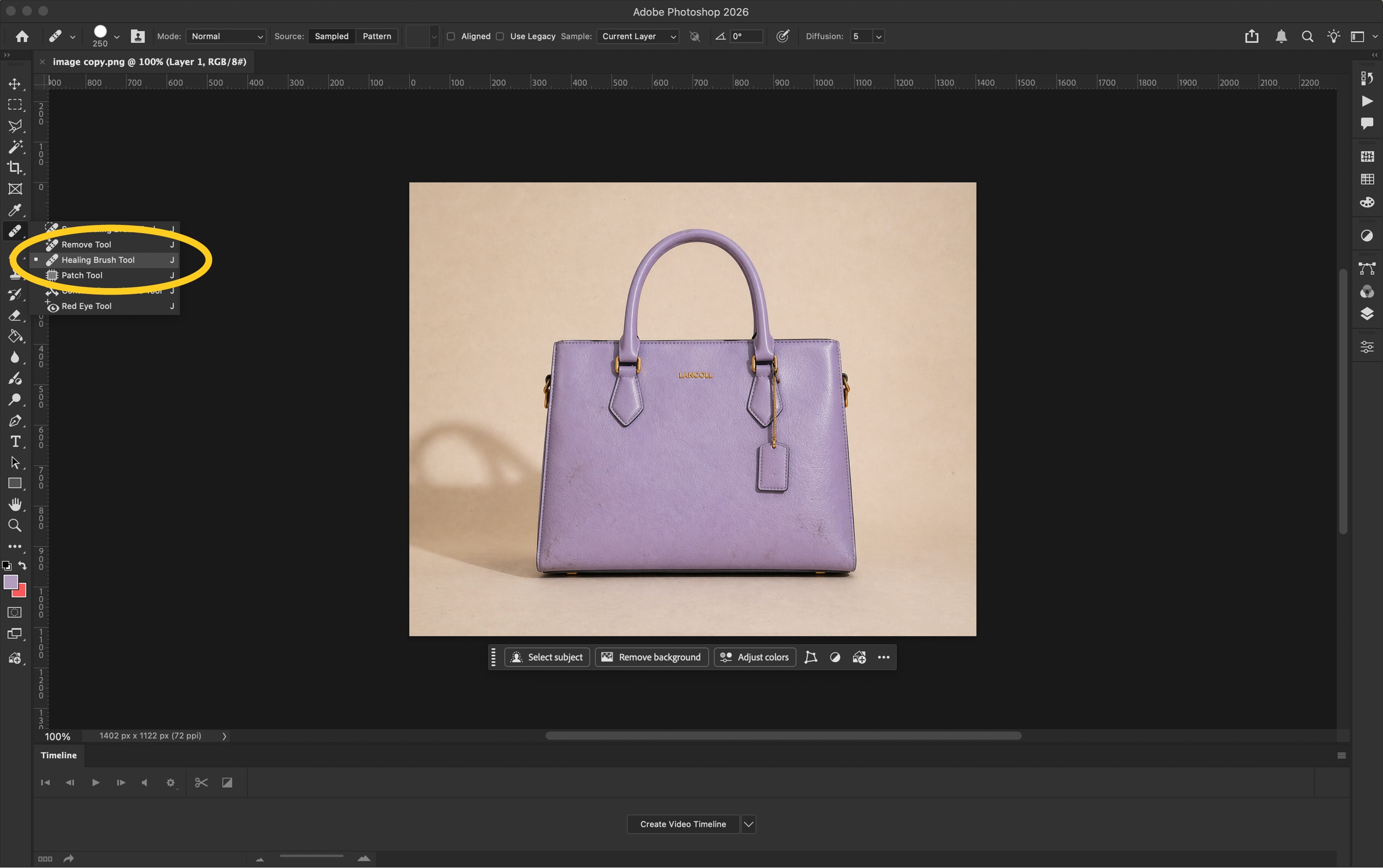
Task: Click the Remove background button
Action: (651, 657)
